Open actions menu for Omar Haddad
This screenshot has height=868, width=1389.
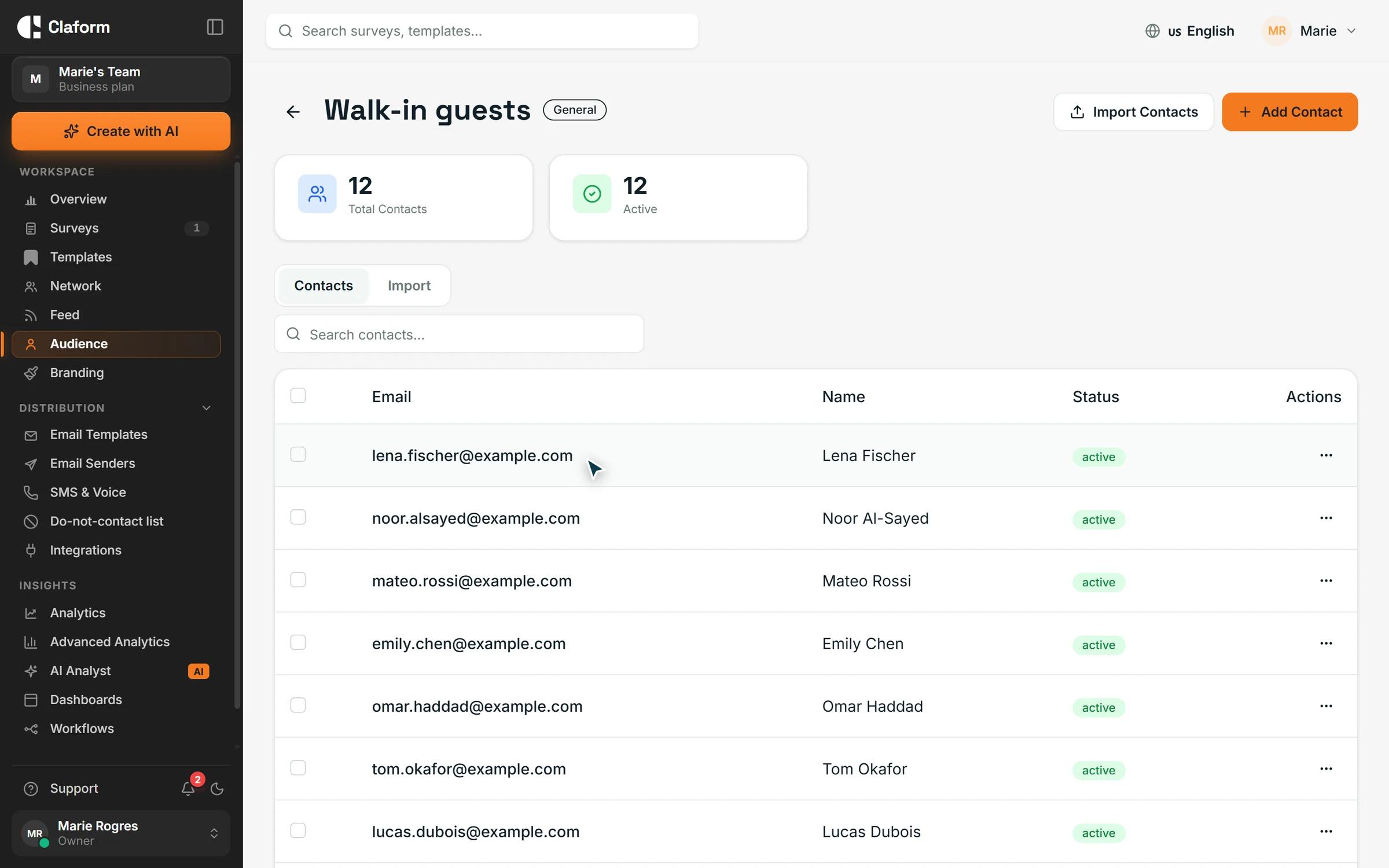[x=1326, y=706]
